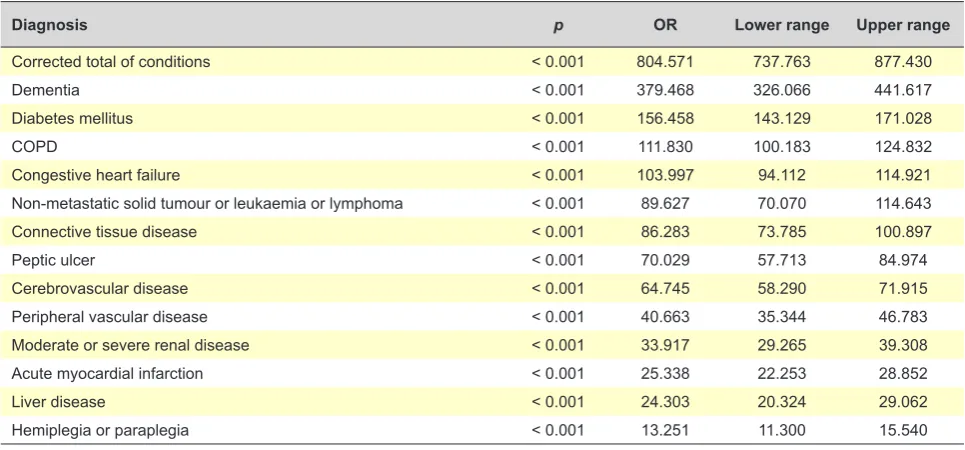The image size is (965, 450).
Task: Select the Congestive heart failure row label
Action: (x=96, y=175)
